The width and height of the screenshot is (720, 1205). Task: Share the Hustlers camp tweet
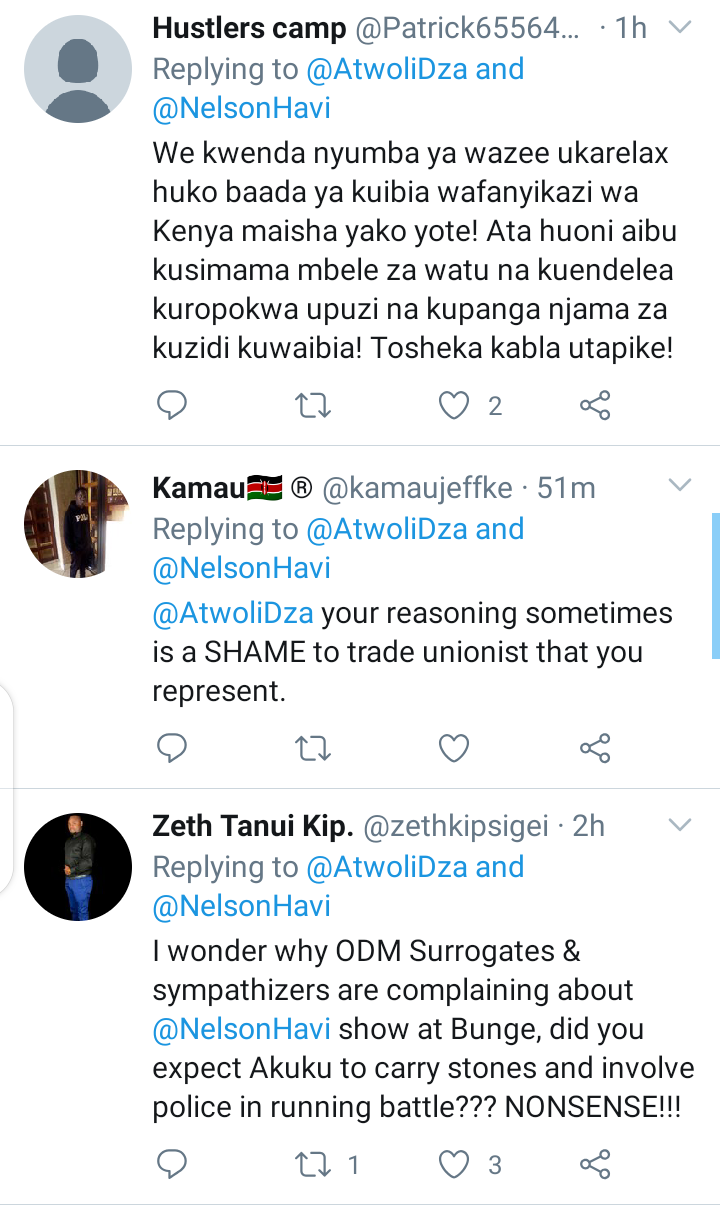(595, 405)
